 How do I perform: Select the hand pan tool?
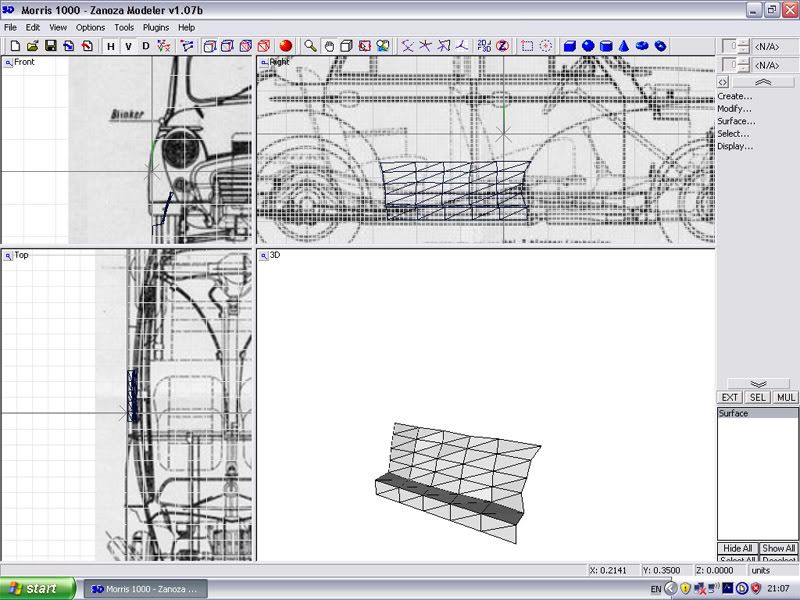329,46
